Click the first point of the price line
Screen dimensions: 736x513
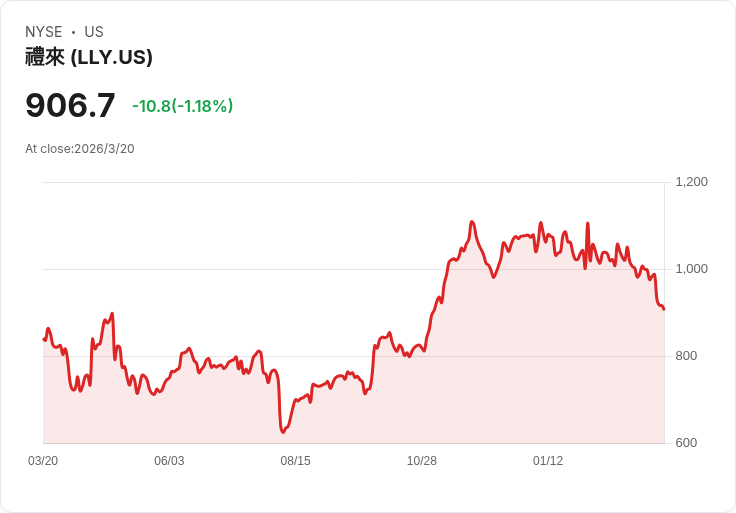click(x=44, y=339)
